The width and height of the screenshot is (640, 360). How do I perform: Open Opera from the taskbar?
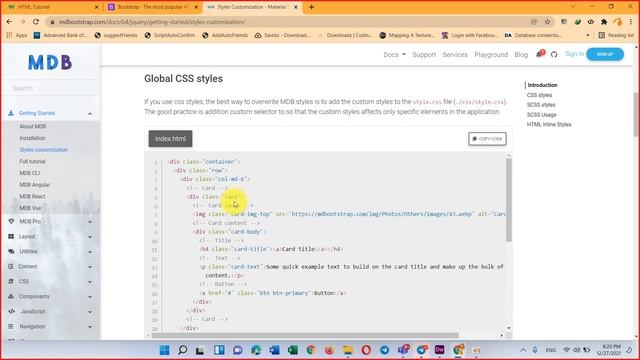tap(366, 350)
